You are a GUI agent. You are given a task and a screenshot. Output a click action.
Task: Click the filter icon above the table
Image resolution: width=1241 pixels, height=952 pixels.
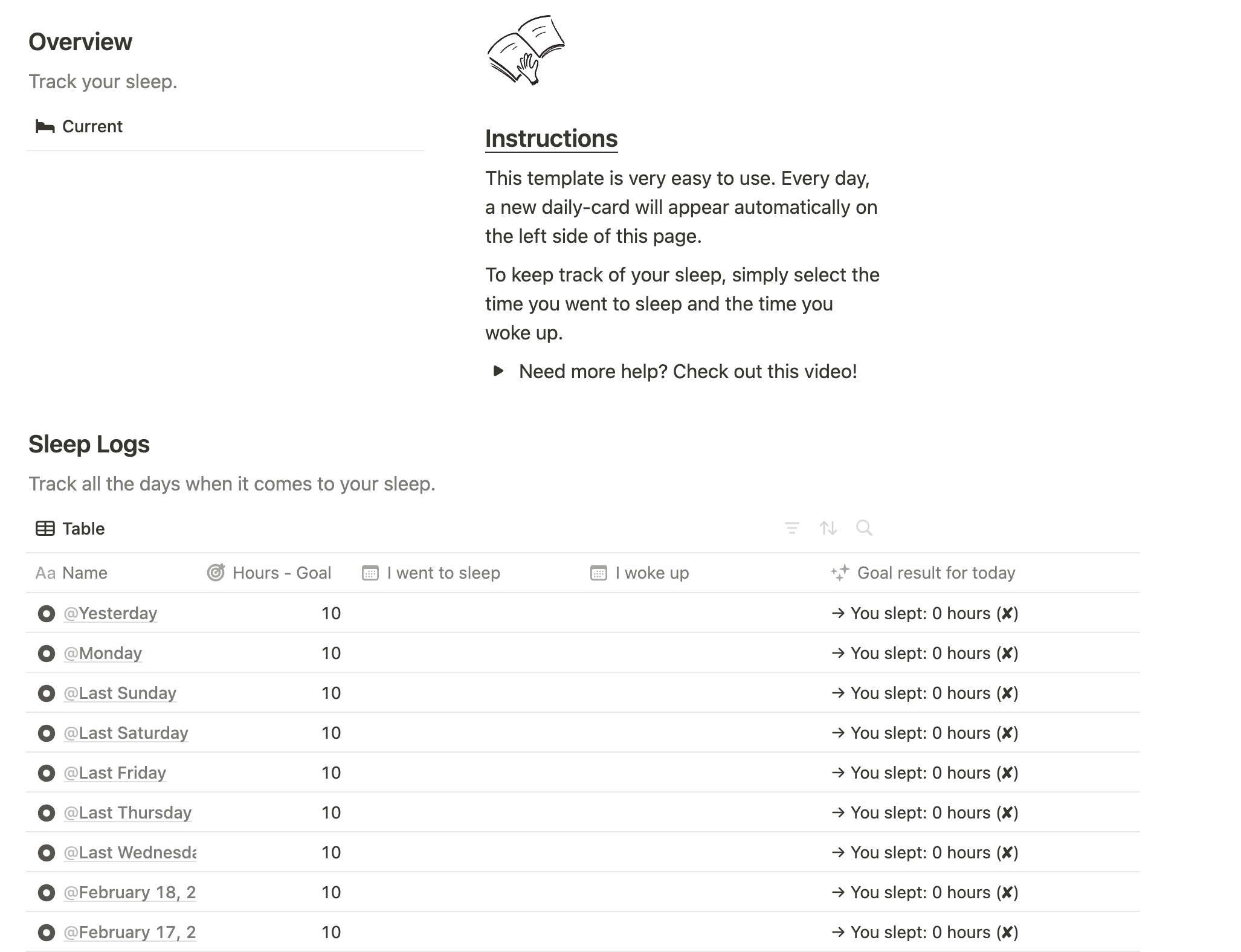[791, 529]
